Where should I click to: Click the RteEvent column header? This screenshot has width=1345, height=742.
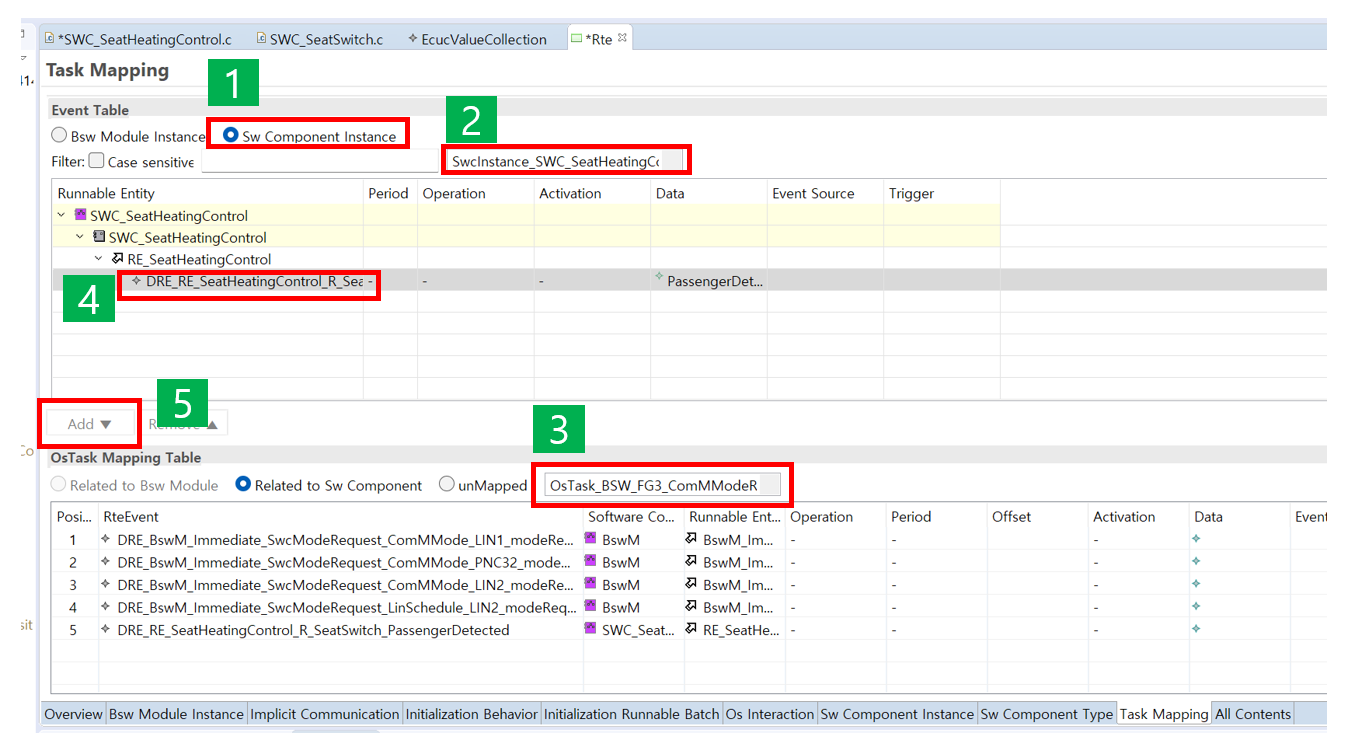pyautogui.click(x=341, y=517)
